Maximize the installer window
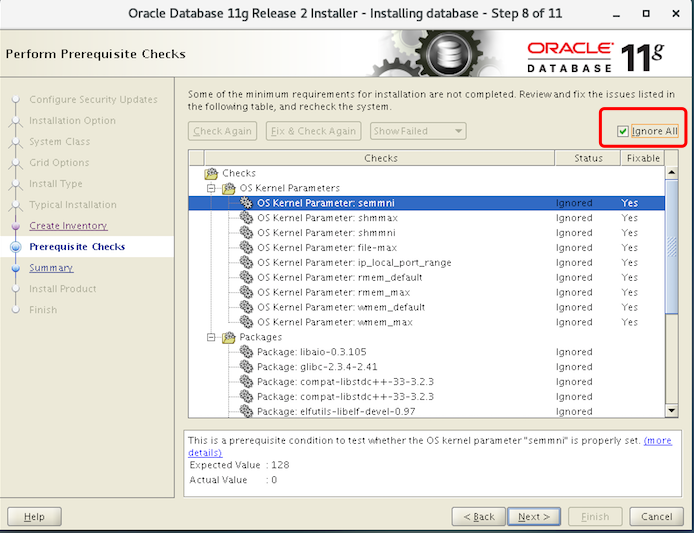694x533 pixels. pyautogui.click(x=646, y=14)
